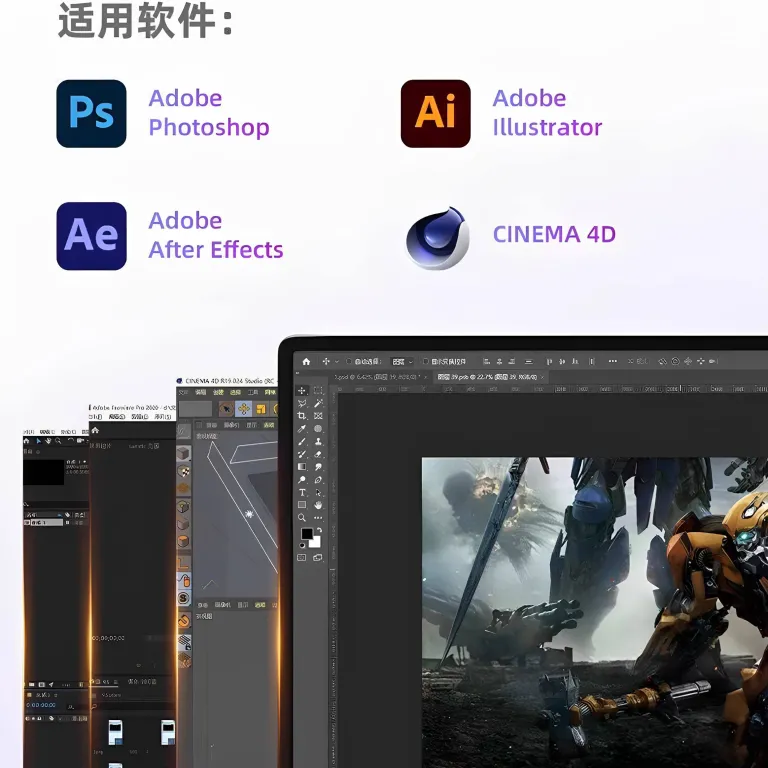768x768 pixels.
Task: Select the Eraser tool
Action: [x=318, y=454]
